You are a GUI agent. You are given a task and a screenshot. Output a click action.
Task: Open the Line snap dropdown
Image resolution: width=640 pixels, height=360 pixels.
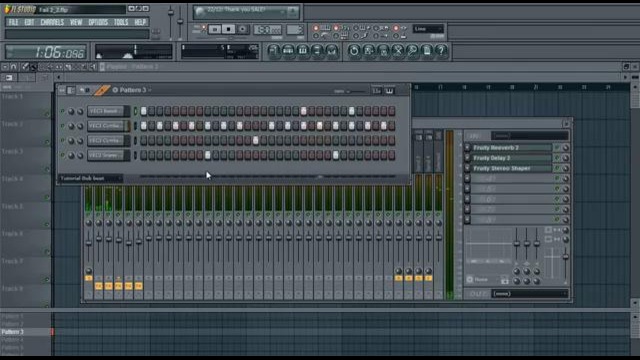pos(428,29)
